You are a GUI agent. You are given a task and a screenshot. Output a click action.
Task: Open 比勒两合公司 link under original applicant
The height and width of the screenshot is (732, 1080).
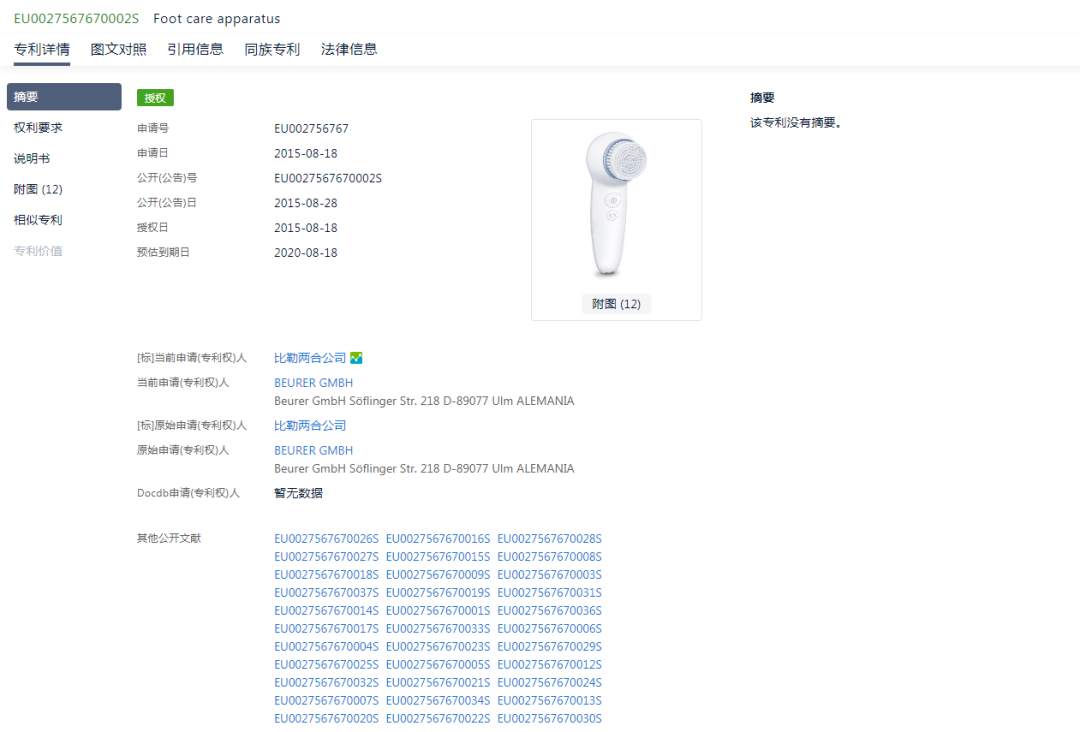[x=310, y=426]
